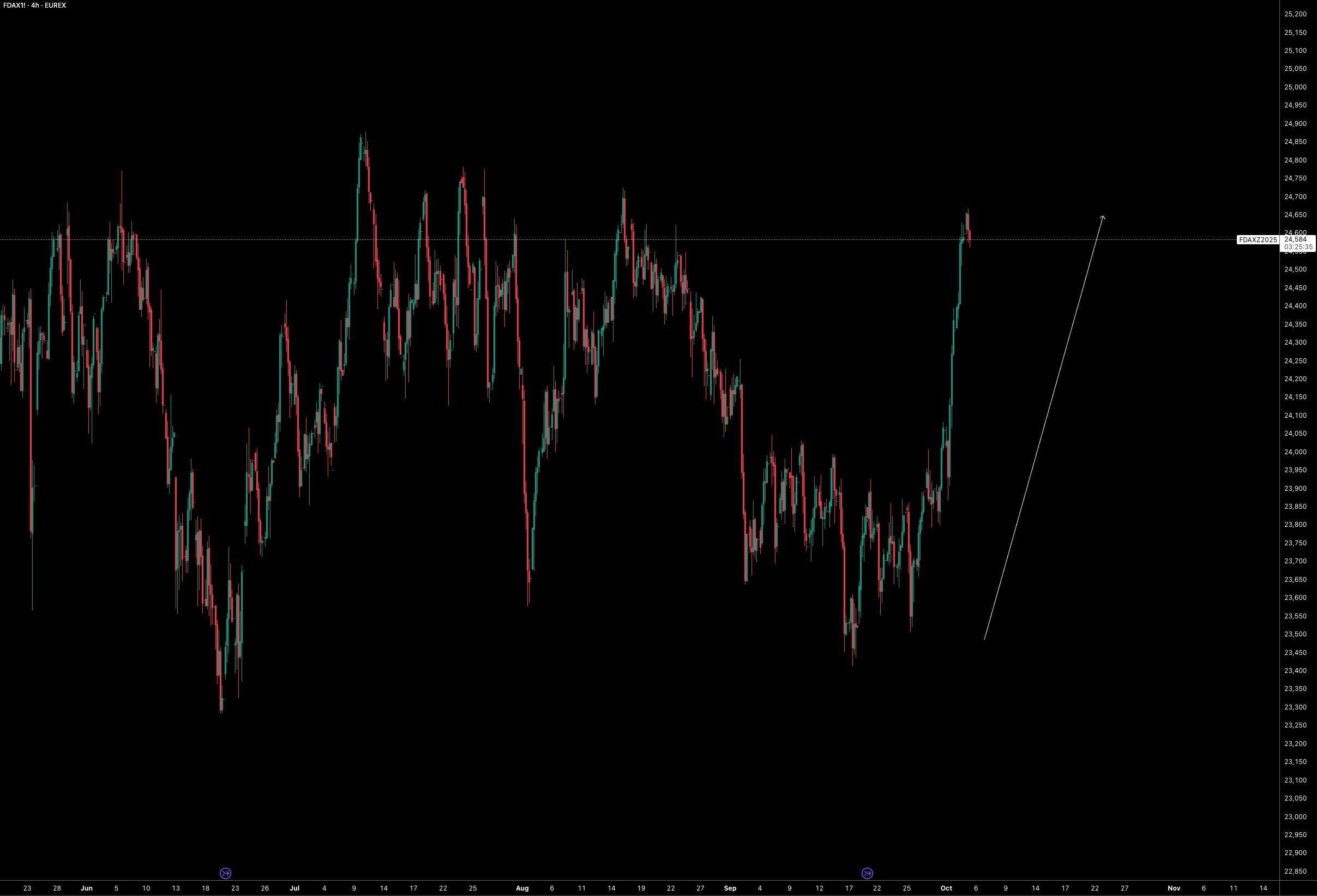Click the June futures contract rollover icon
This screenshot has height=896, width=1317.
pos(225,873)
